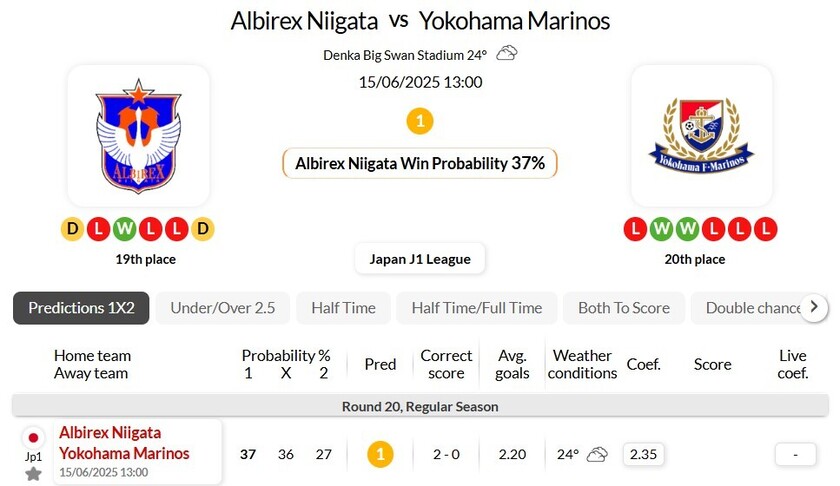This screenshot has width=840, height=486.
Task: Click the weather cloud icon next to stadium name
Action: coord(507,53)
